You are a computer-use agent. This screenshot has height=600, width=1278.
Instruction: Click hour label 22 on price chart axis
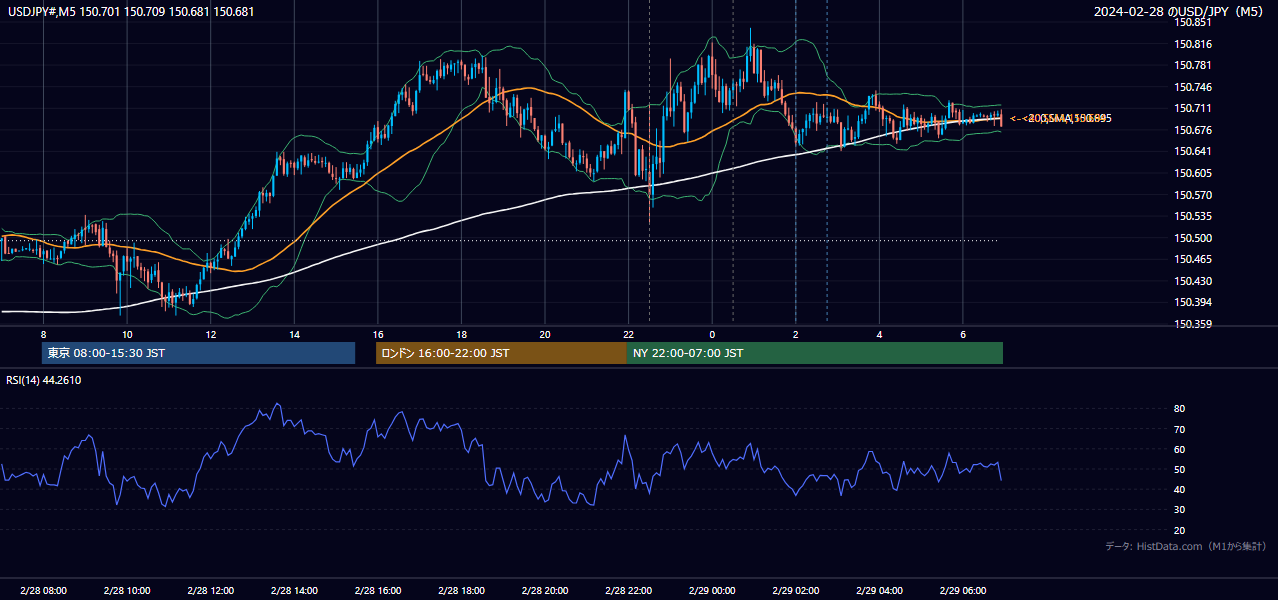pyautogui.click(x=628, y=333)
